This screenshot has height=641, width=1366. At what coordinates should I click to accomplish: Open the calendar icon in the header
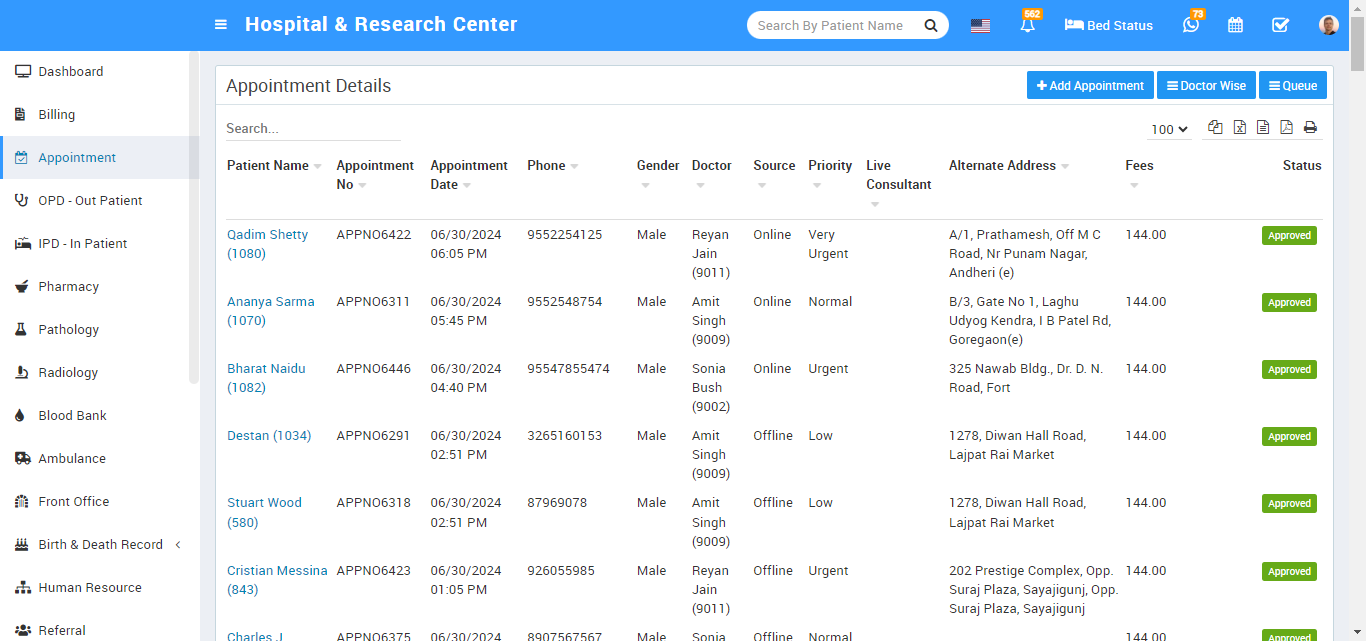(x=1235, y=26)
